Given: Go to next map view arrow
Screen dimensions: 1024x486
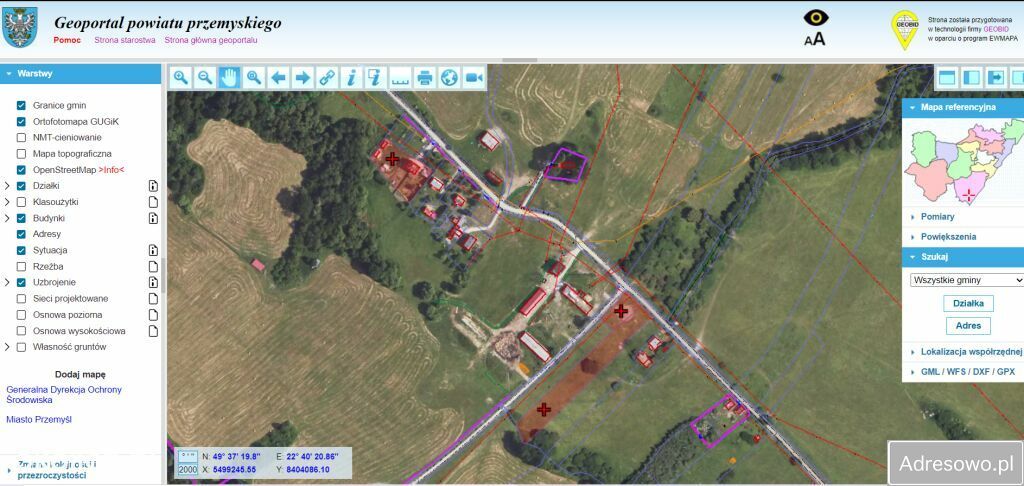Looking at the screenshot, I should pos(303,78).
